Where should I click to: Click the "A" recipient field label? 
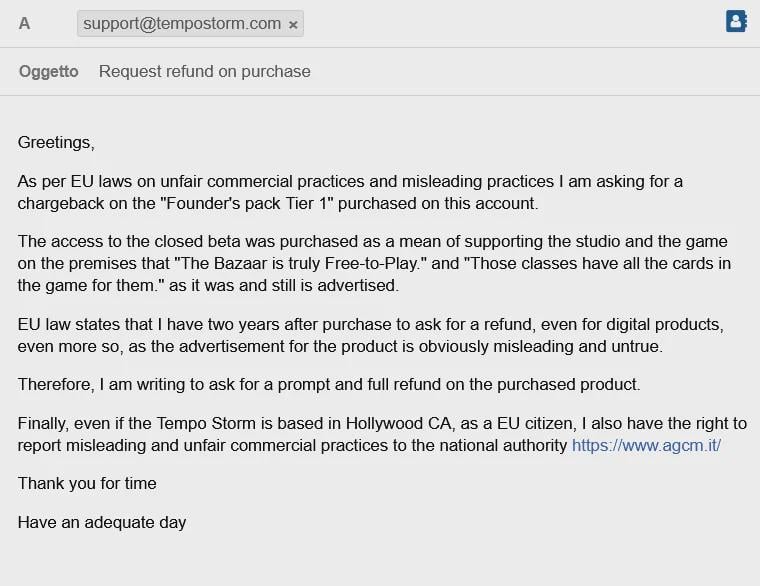(x=24, y=23)
